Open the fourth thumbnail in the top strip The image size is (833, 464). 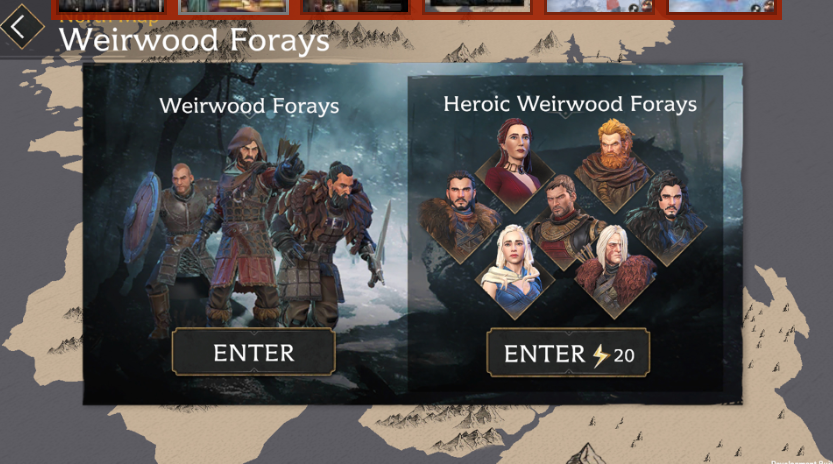(x=478, y=6)
